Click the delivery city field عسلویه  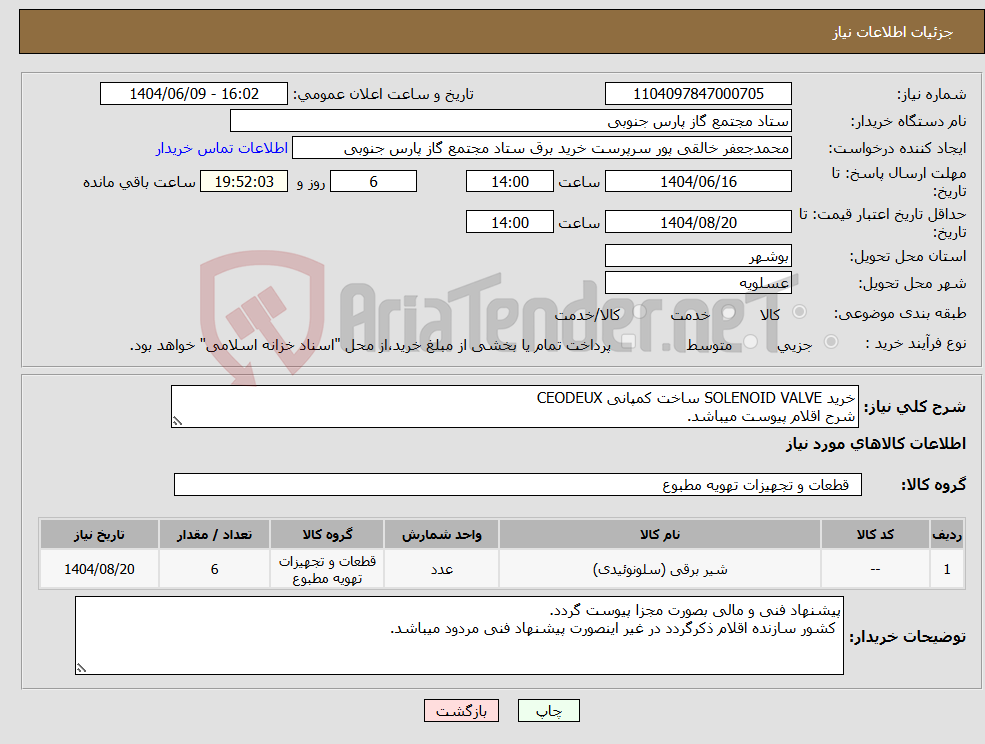tap(698, 283)
